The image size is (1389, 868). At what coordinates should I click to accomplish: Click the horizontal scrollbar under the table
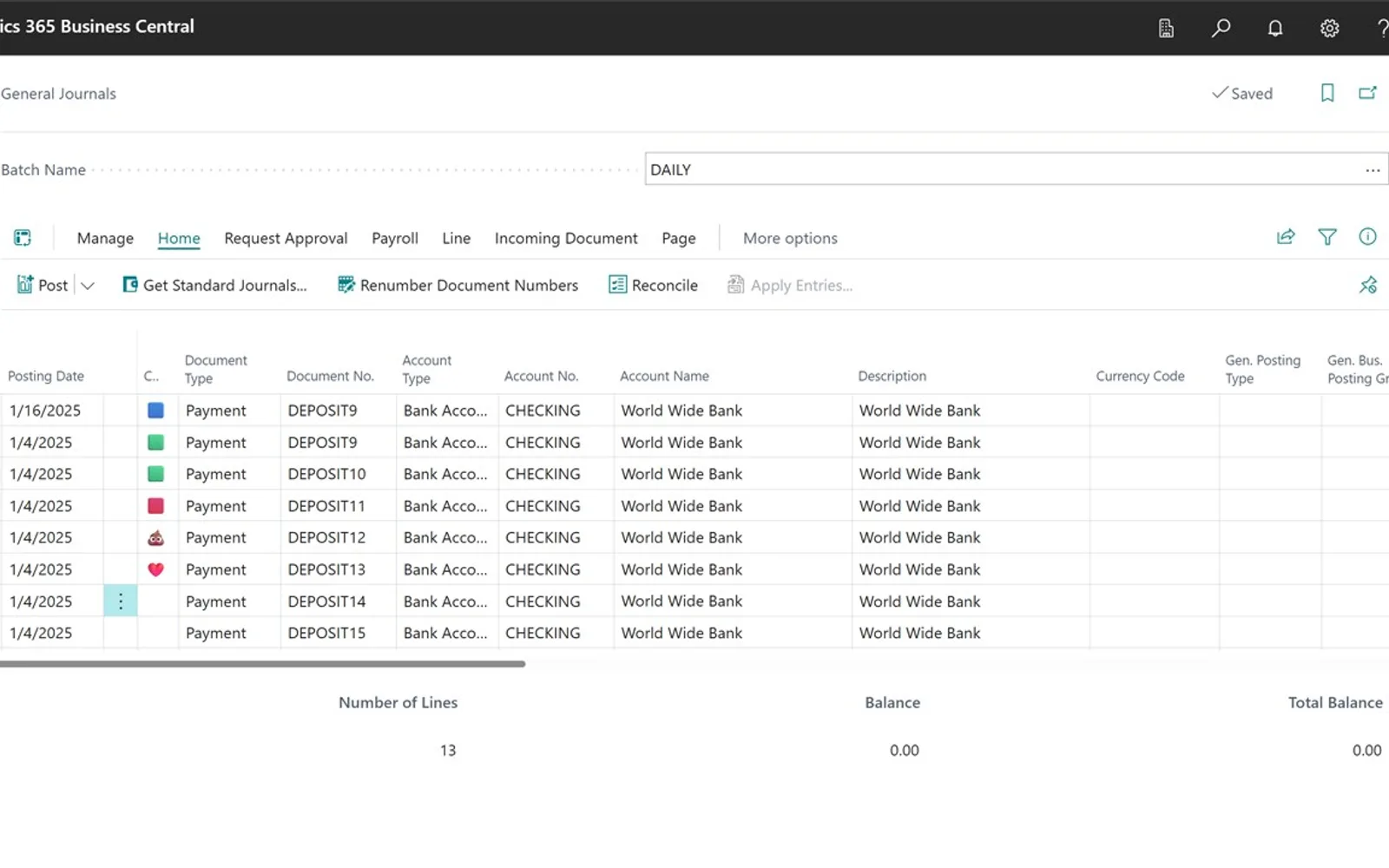[x=262, y=664]
